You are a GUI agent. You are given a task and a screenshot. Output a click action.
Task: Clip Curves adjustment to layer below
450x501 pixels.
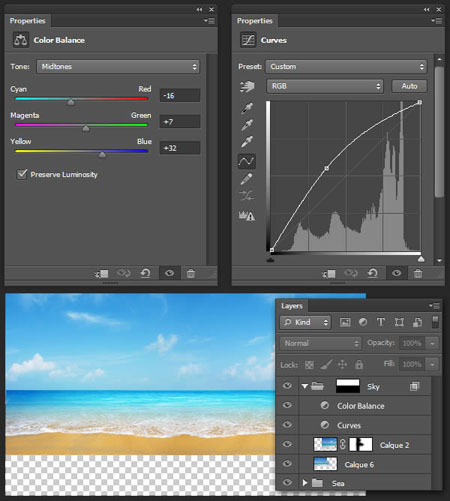329,274
